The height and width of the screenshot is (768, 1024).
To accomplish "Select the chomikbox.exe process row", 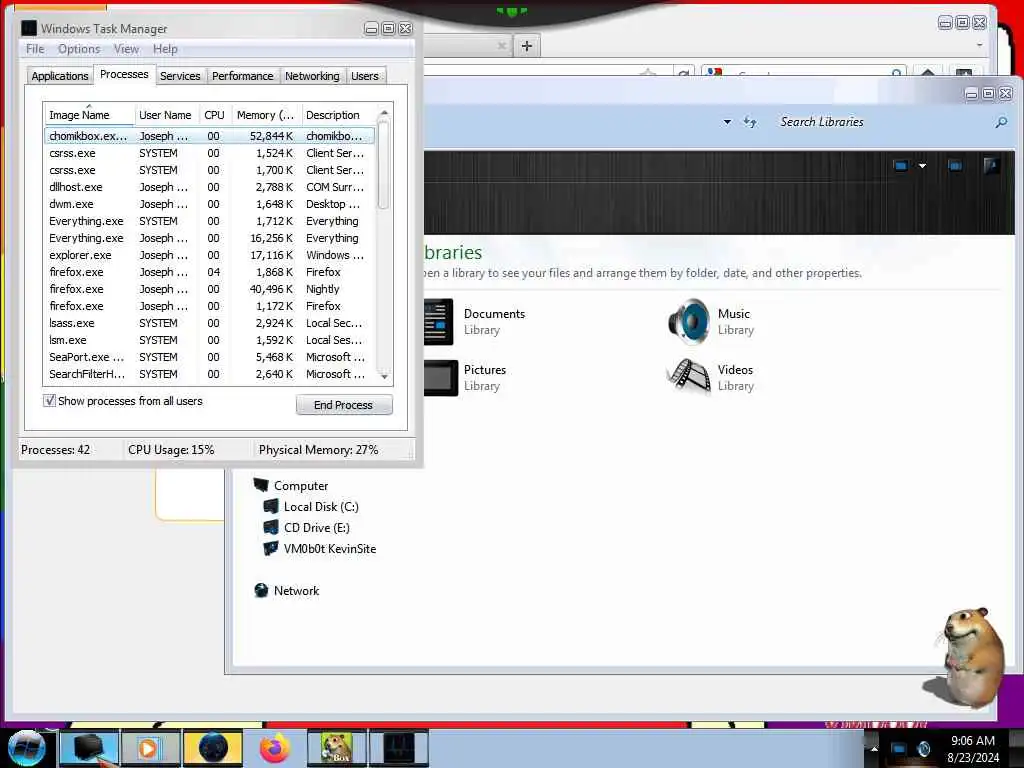I will tap(210, 136).
